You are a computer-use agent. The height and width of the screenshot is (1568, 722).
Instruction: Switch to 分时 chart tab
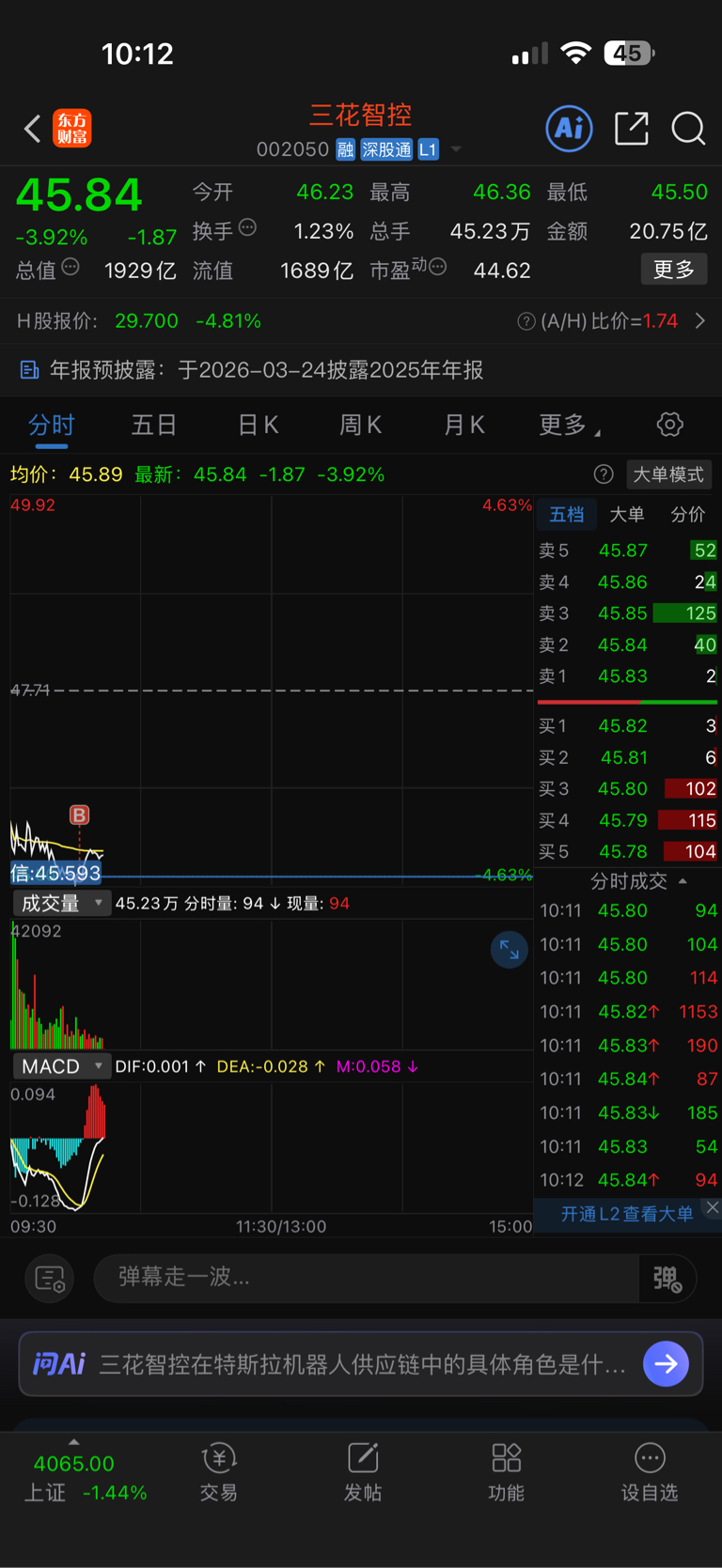coord(51,425)
